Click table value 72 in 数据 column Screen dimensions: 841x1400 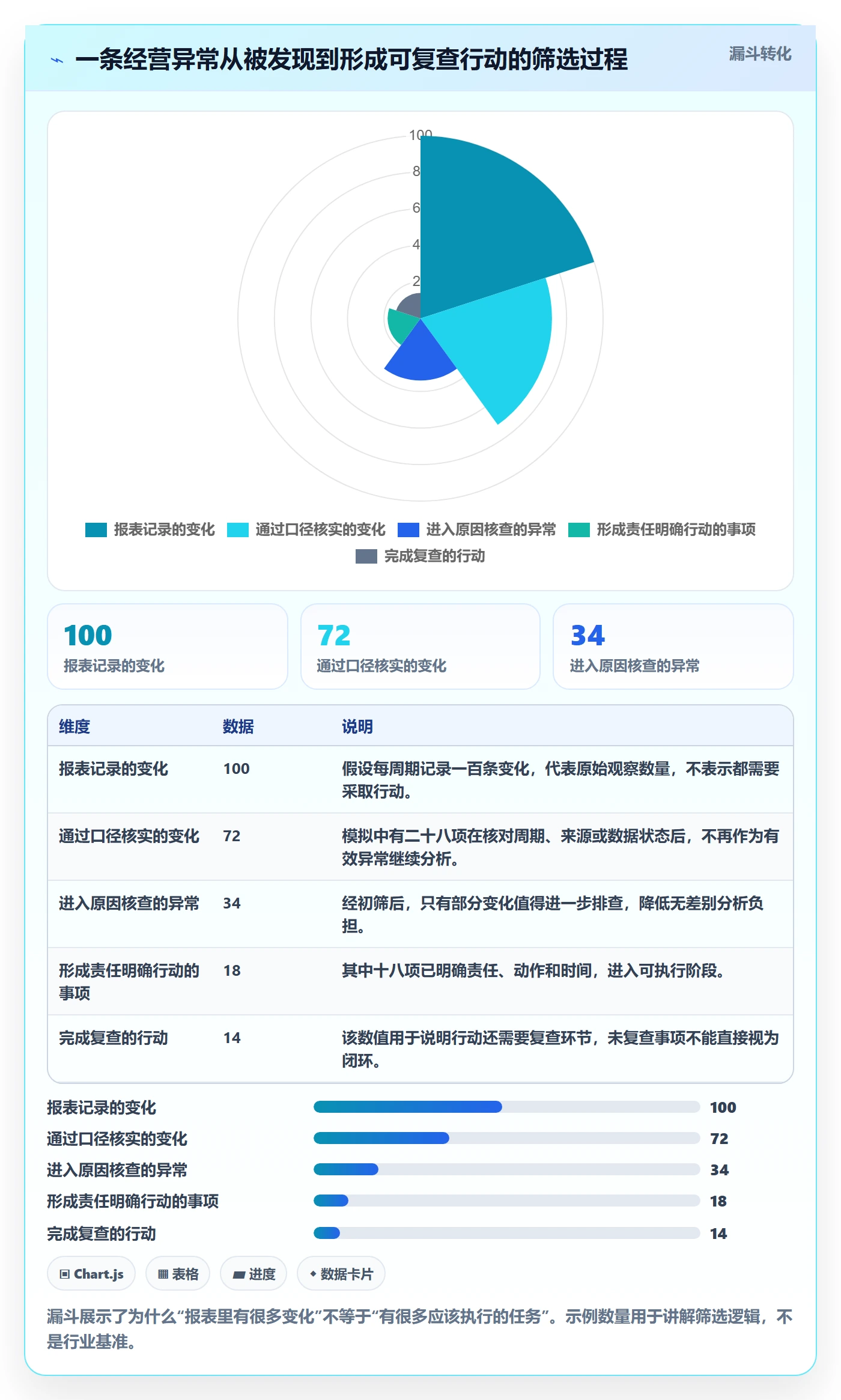point(232,836)
